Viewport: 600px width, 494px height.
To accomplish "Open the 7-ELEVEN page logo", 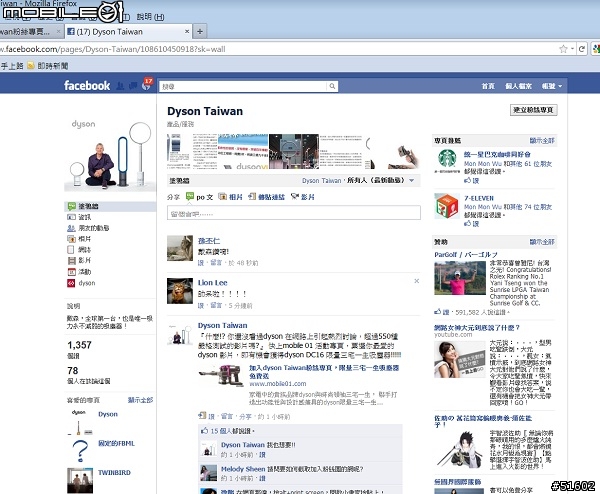I will click(x=447, y=205).
